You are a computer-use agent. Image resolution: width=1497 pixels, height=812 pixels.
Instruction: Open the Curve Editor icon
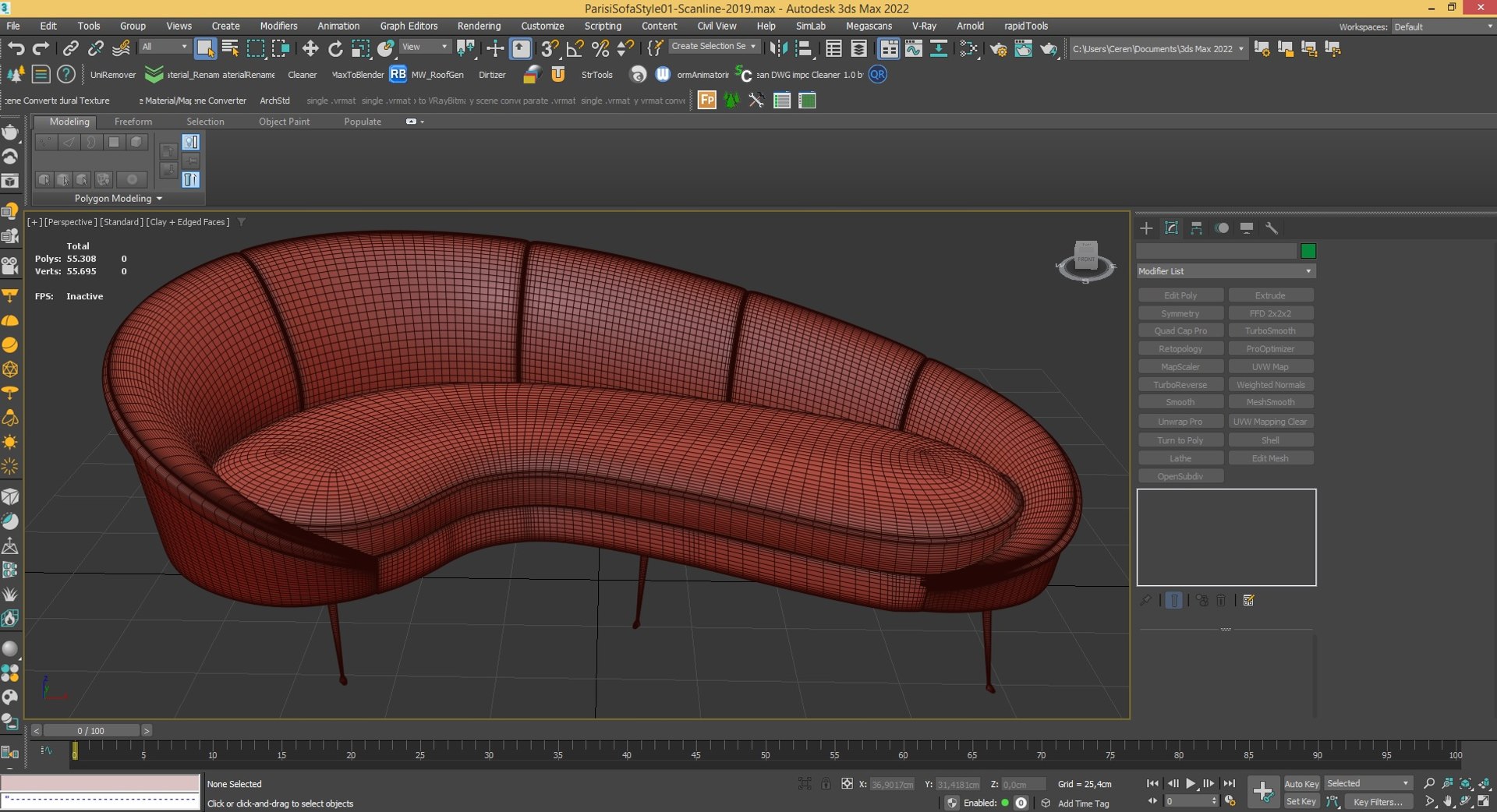click(914, 48)
